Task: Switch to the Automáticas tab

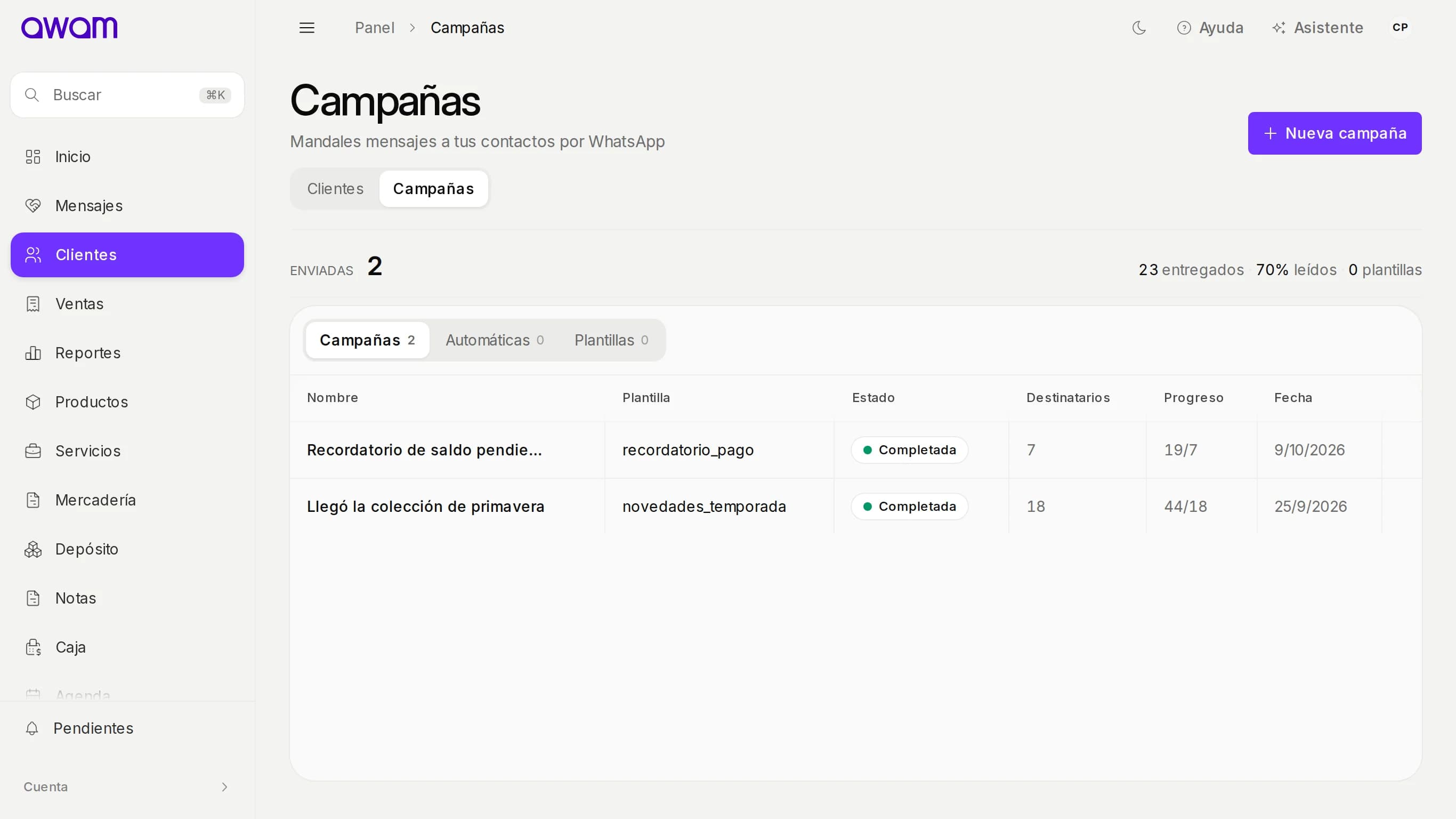Action: [x=495, y=340]
